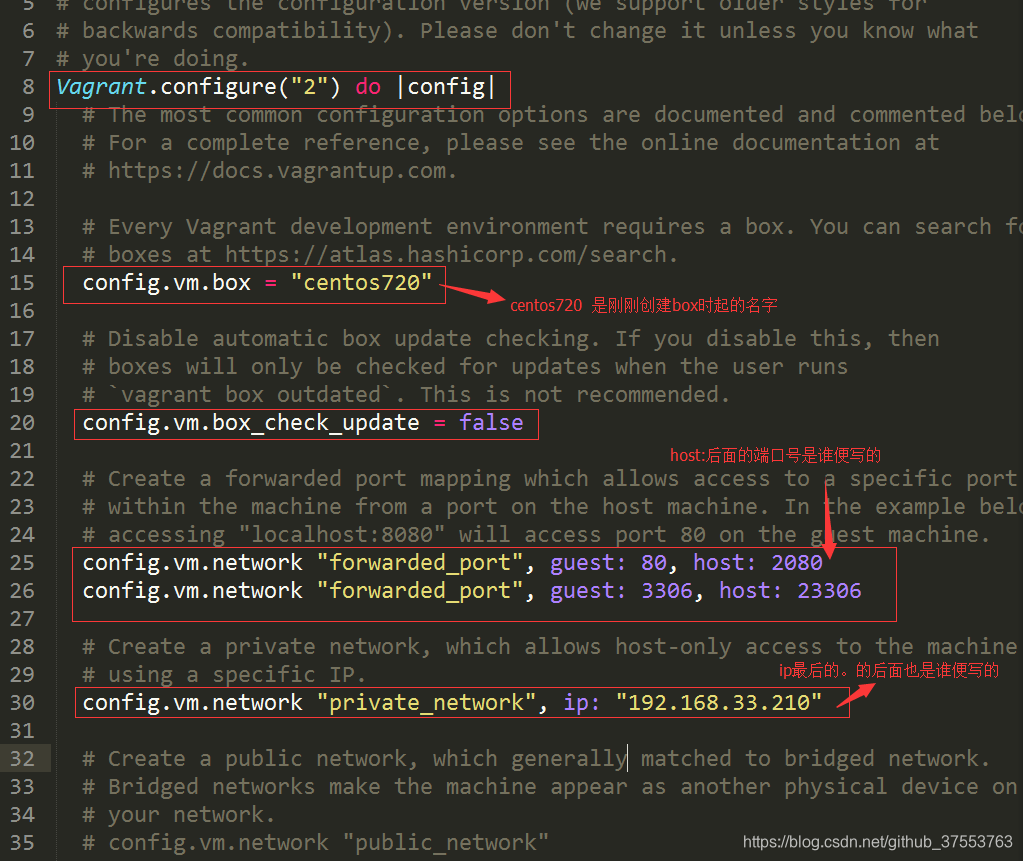Image resolution: width=1023 pixels, height=861 pixels.
Task: Place cursor on host port 2080
Action: pyautogui.click(x=797, y=563)
